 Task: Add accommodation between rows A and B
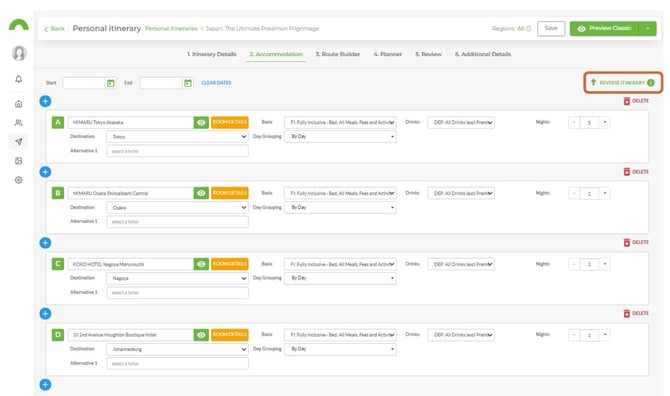[45, 172]
